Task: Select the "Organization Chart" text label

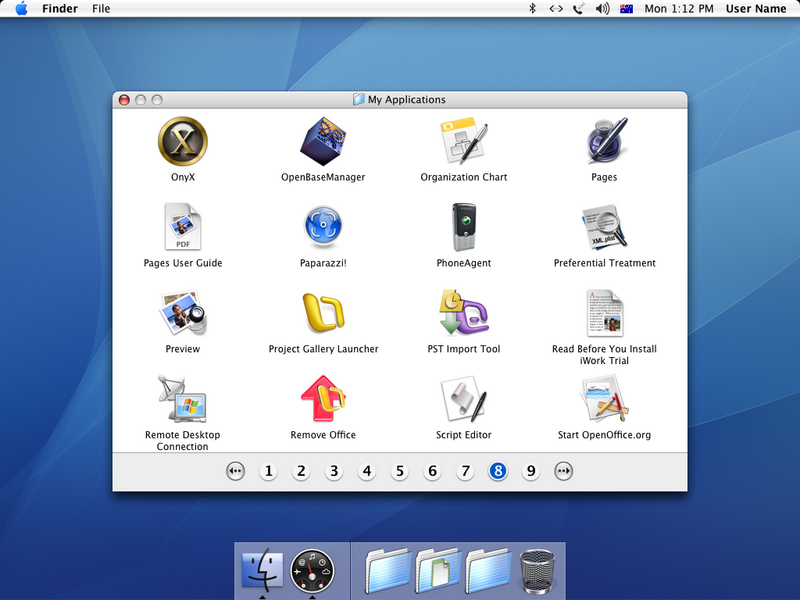Action: coord(464,177)
